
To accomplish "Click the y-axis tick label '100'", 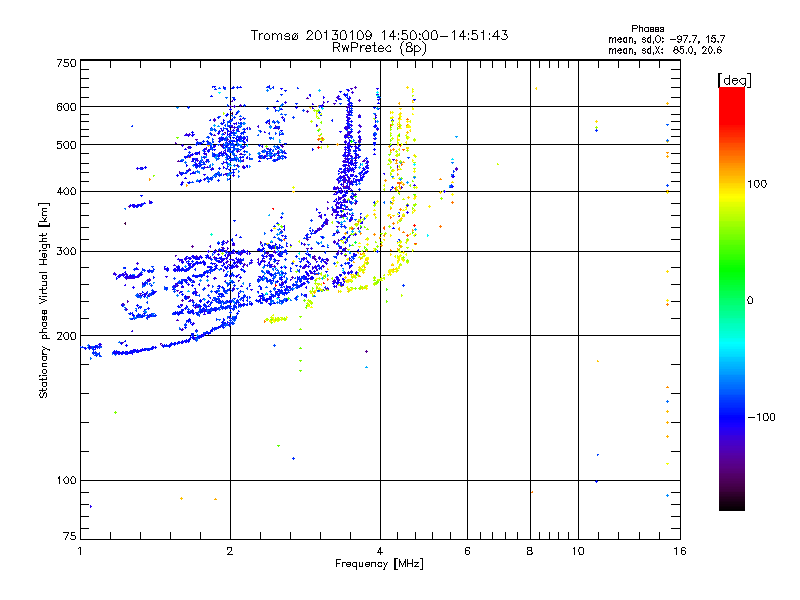I will (66, 480).
